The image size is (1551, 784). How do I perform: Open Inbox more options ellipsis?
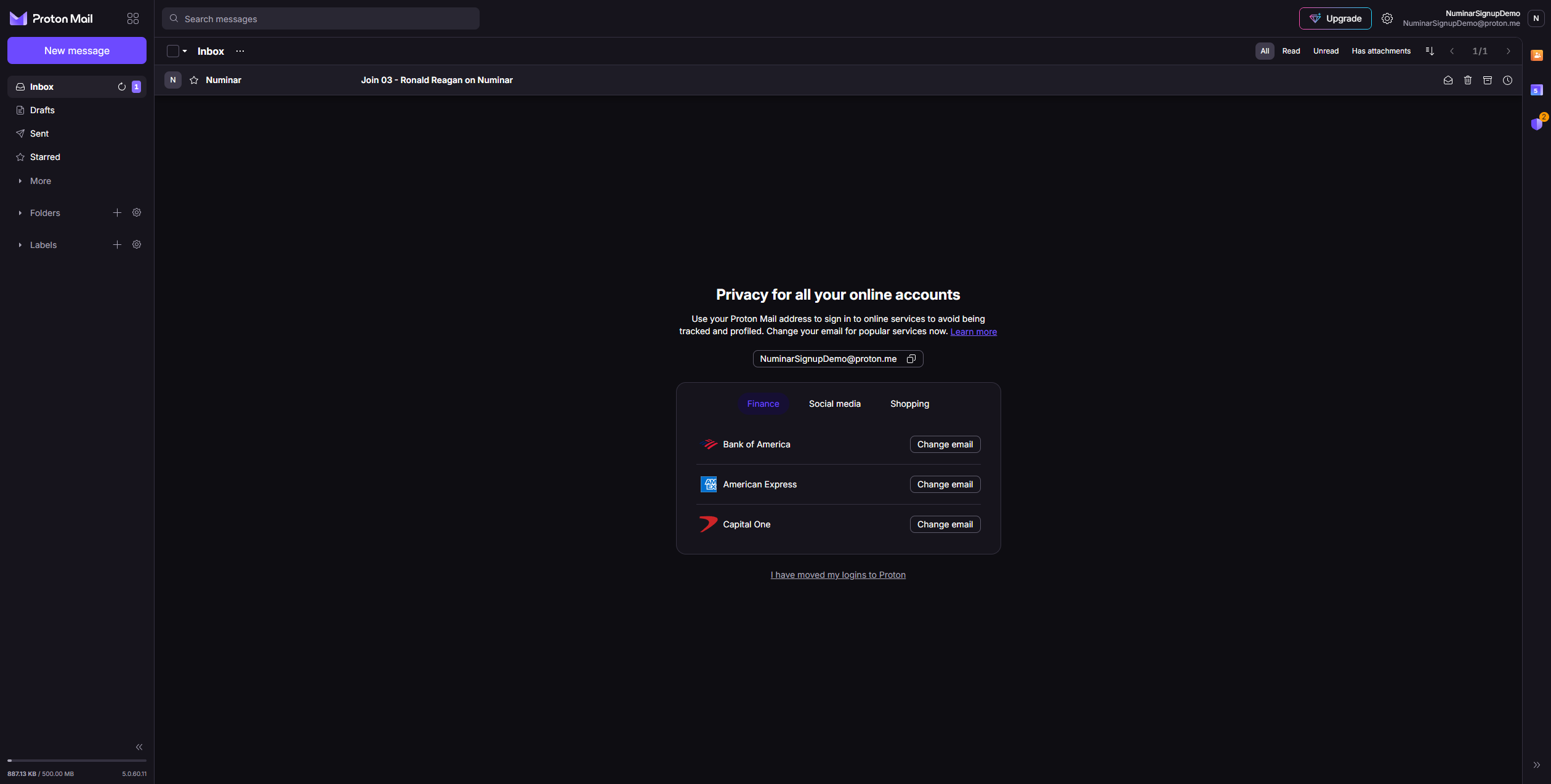pyautogui.click(x=240, y=51)
